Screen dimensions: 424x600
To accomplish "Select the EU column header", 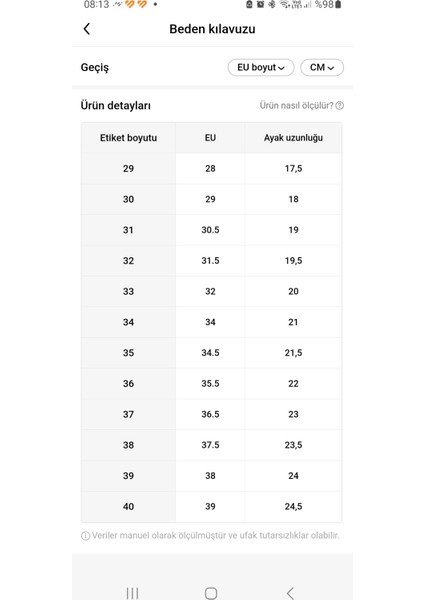I will 210,138.
